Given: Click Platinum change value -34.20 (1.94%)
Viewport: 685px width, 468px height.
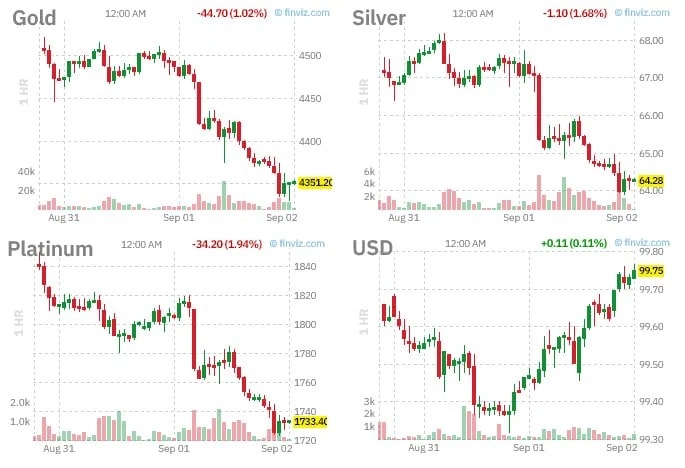Looking at the screenshot, I should pos(227,244).
